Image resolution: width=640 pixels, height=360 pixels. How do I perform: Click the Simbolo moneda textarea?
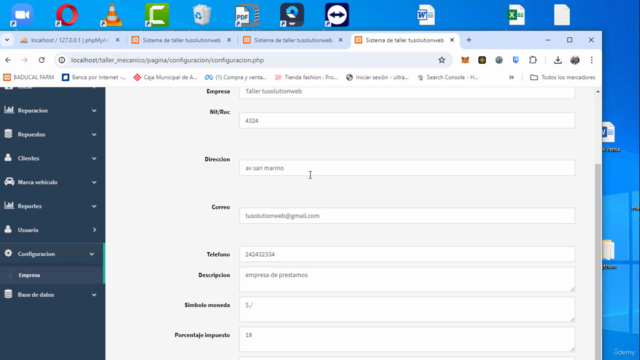tap(407, 309)
